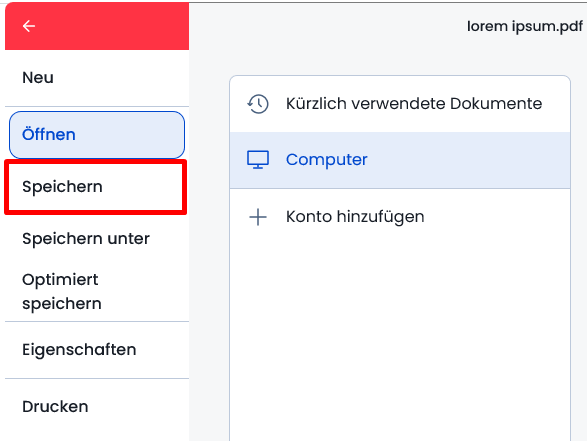Open the Öffnen menu entry

(97, 135)
